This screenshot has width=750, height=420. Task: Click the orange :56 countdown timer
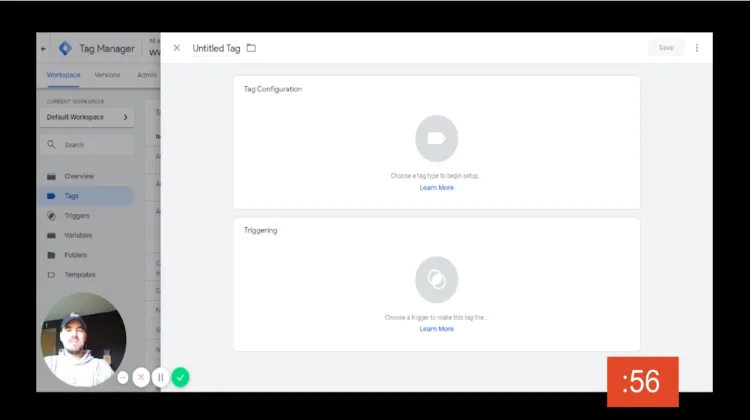[x=642, y=382]
